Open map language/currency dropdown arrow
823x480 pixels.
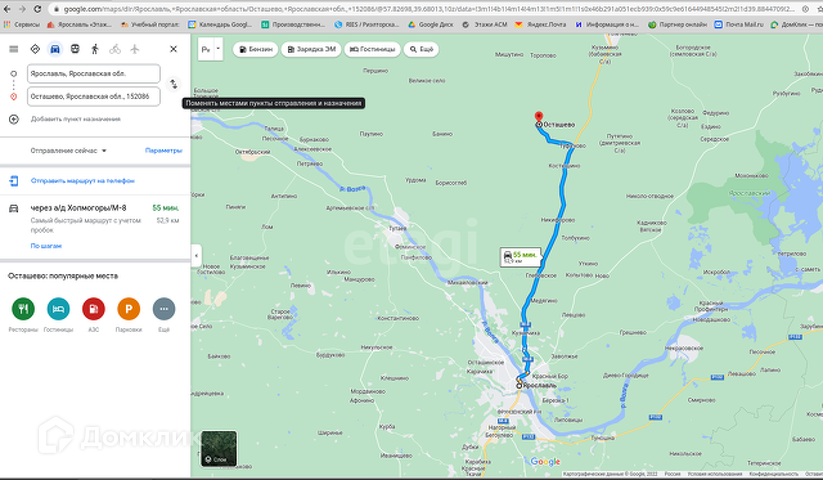click(218, 49)
